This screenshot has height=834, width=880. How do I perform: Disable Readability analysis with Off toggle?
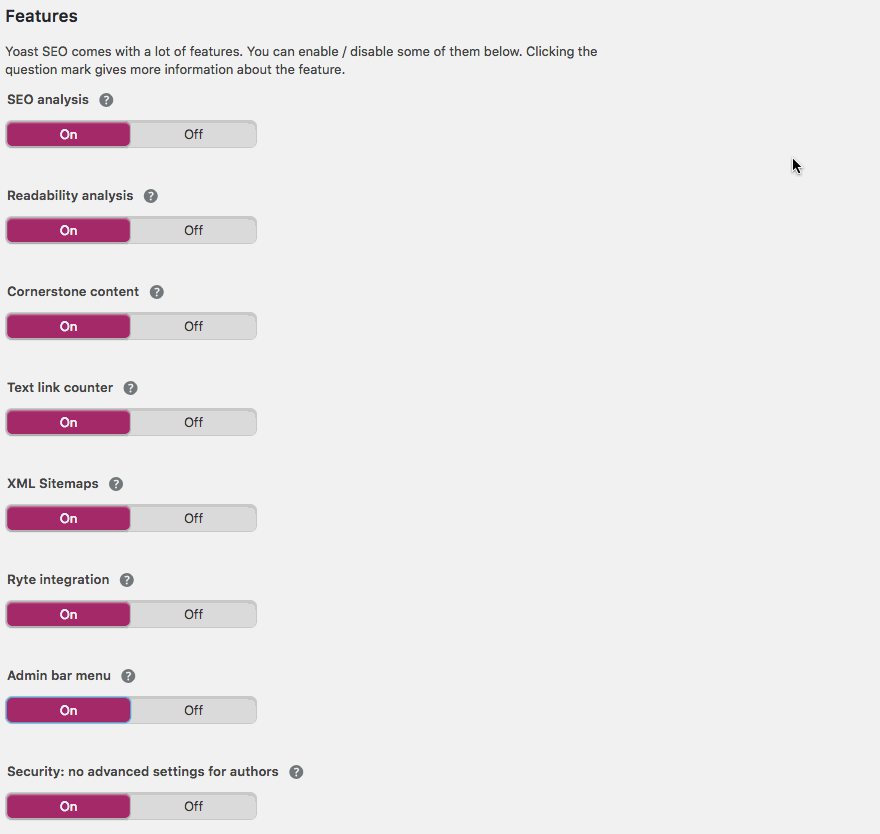click(x=193, y=230)
